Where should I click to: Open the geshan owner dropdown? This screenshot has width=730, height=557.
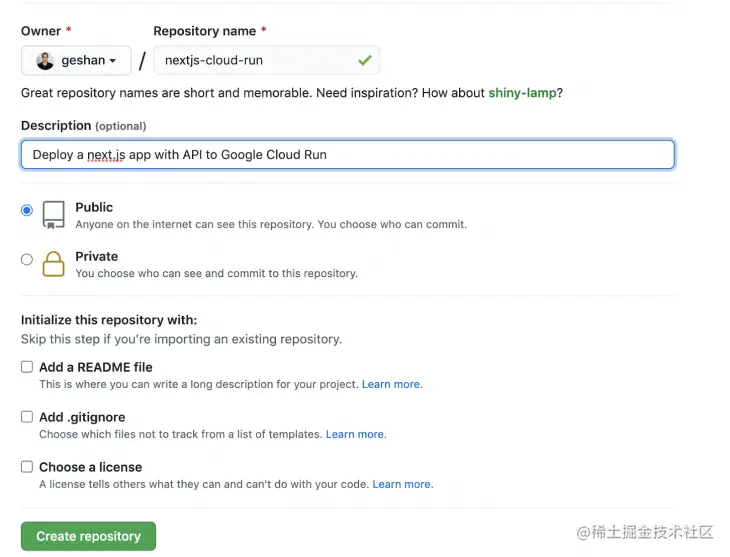(x=76, y=61)
